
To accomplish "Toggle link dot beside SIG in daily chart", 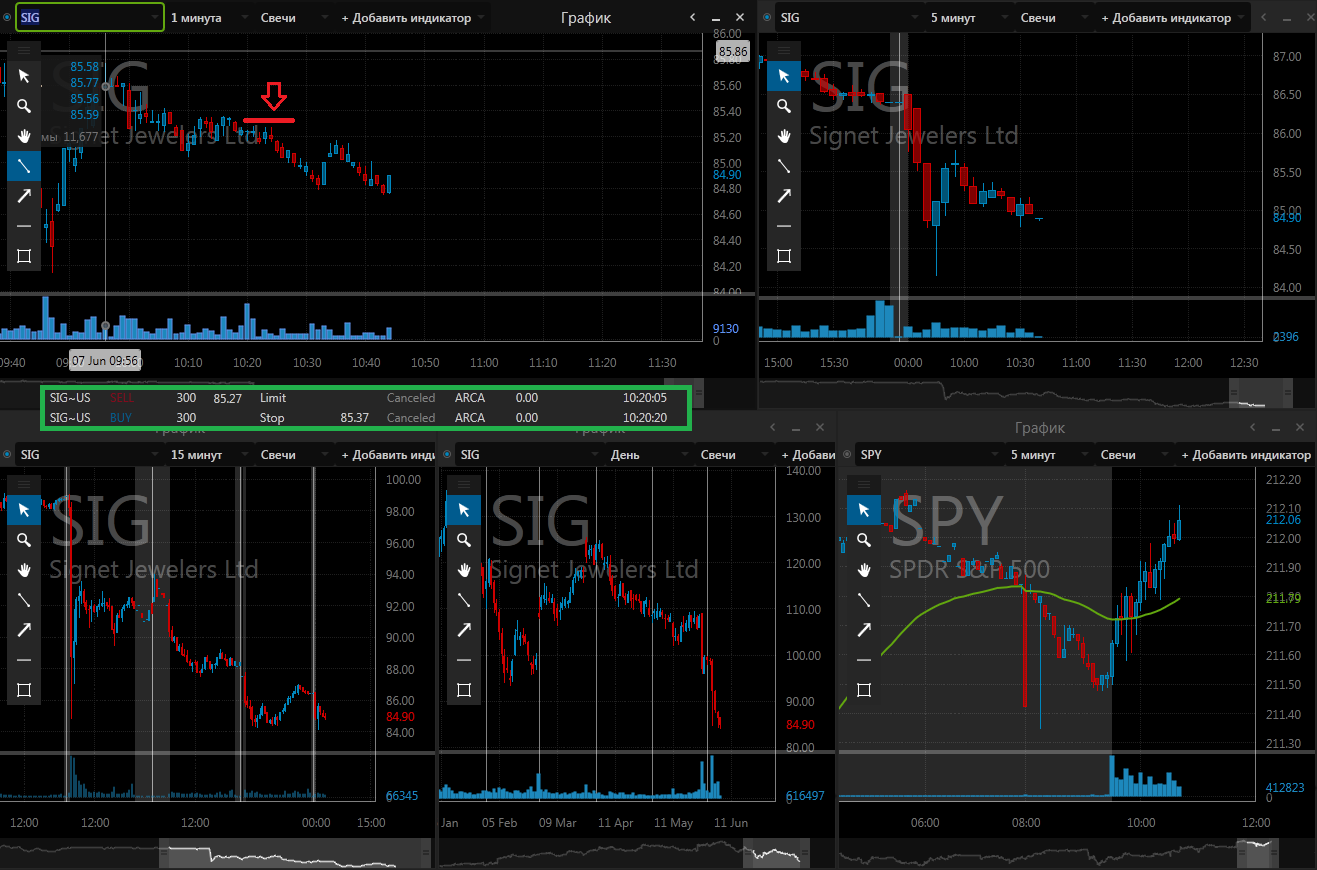I will pyautogui.click(x=447, y=454).
